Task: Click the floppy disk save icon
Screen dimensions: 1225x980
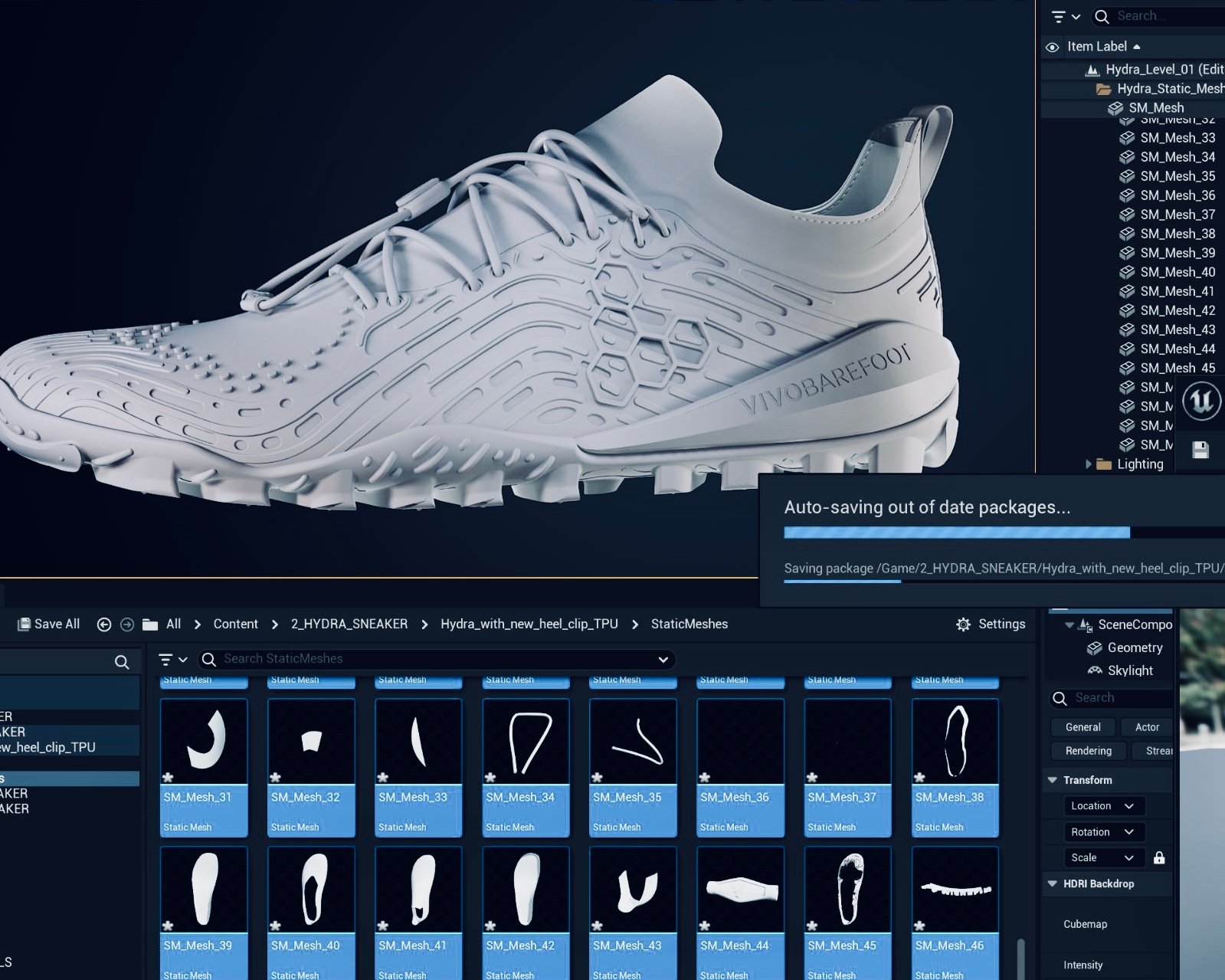Action: click(1200, 450)
